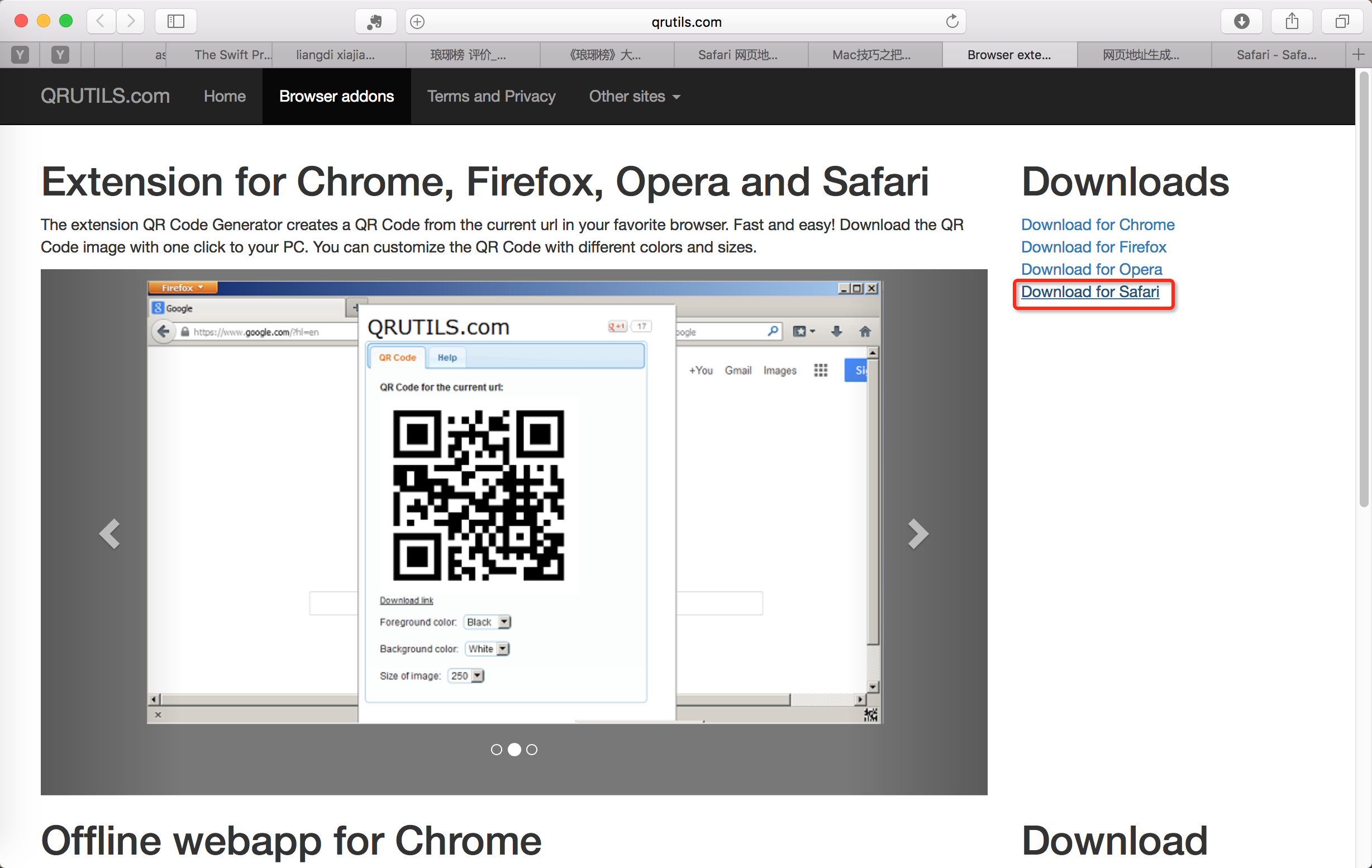Click the Share toolbar icon
The image size is (1372, 868).
click(1292, 22)
